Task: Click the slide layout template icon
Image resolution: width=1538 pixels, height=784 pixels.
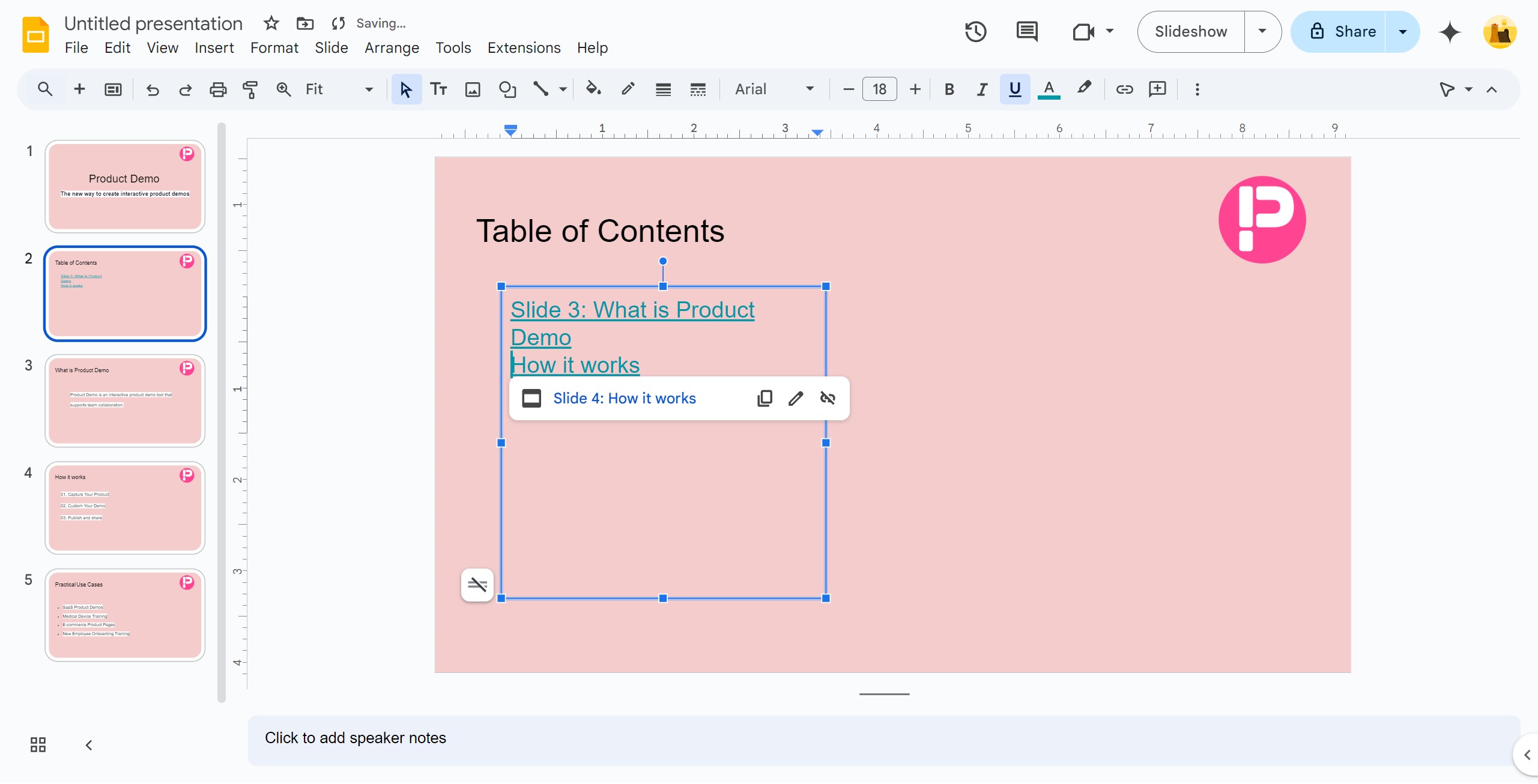Action: coord(113,89)
